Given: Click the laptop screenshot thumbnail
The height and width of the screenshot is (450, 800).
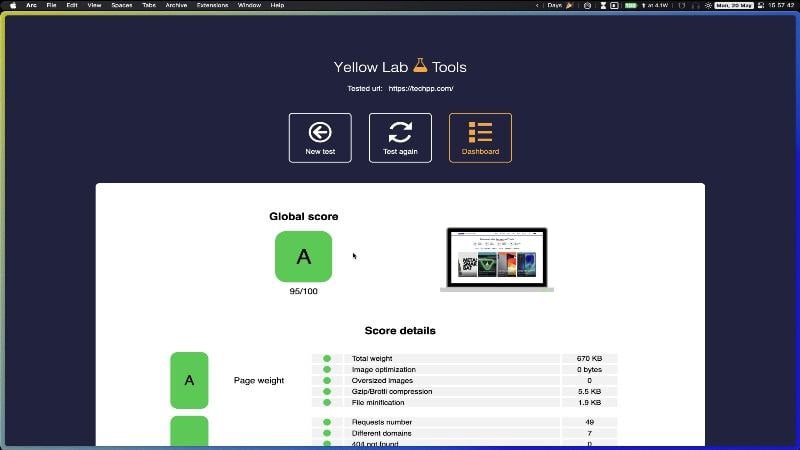Looking at the screenshot, I should (497, 260).
